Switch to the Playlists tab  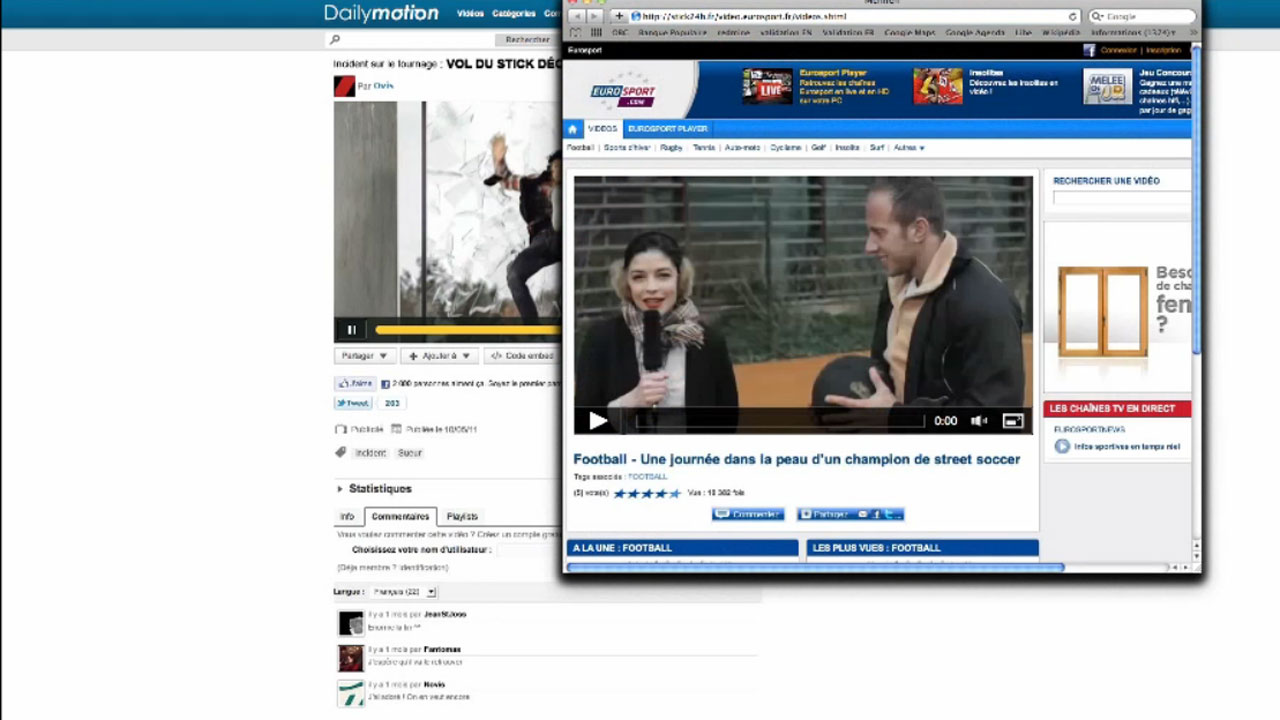click(462, 517)
